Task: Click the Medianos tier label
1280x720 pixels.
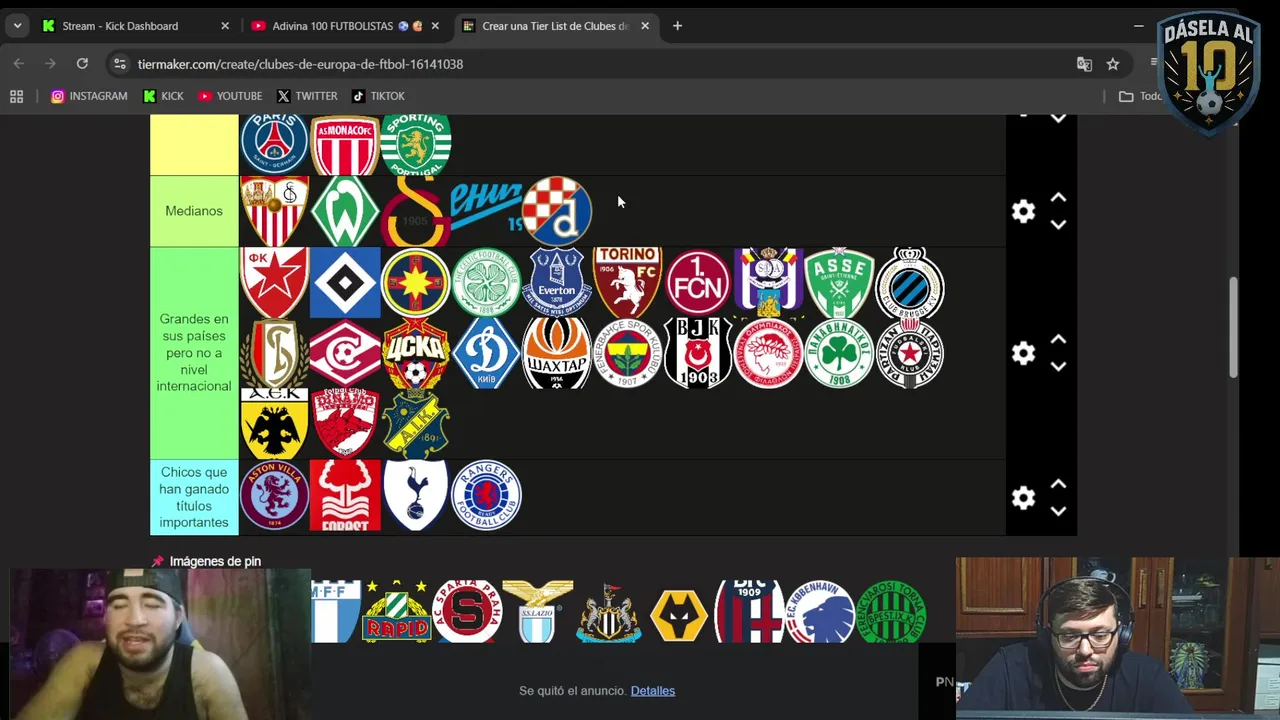Action: [x=194, y=211]
